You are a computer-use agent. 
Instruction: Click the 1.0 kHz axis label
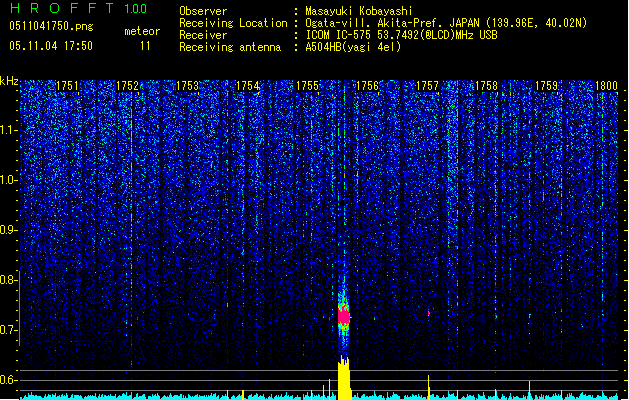click(x=9, y=180)
